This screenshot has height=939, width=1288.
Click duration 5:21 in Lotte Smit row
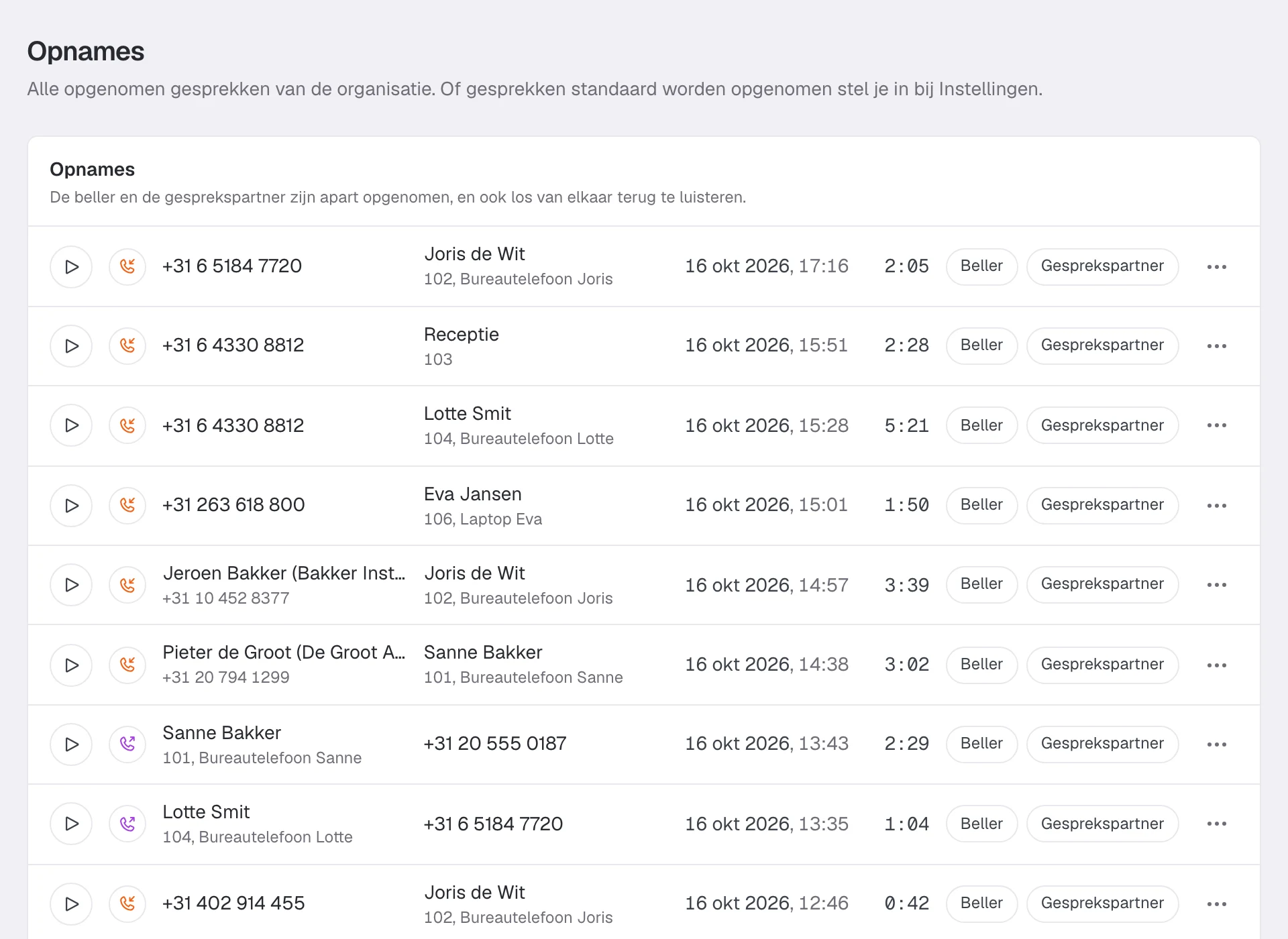tap(906, 426)
